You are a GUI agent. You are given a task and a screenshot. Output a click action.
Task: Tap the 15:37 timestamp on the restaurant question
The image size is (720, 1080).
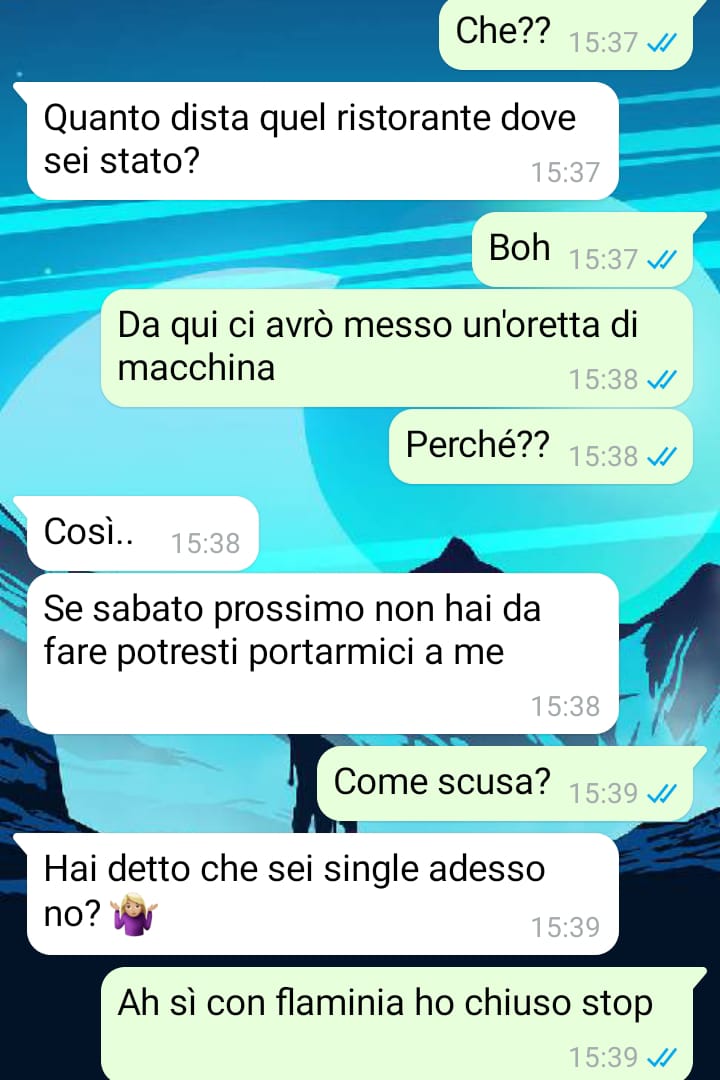pos(565,172)
